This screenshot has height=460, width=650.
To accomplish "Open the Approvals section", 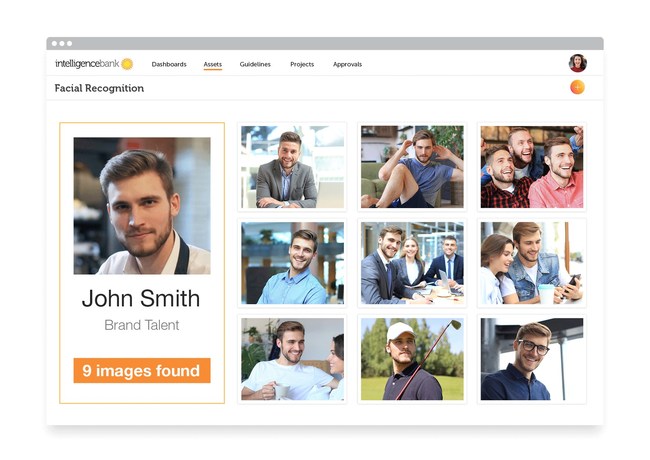I will pyautogui.click(x=347, y=64).
